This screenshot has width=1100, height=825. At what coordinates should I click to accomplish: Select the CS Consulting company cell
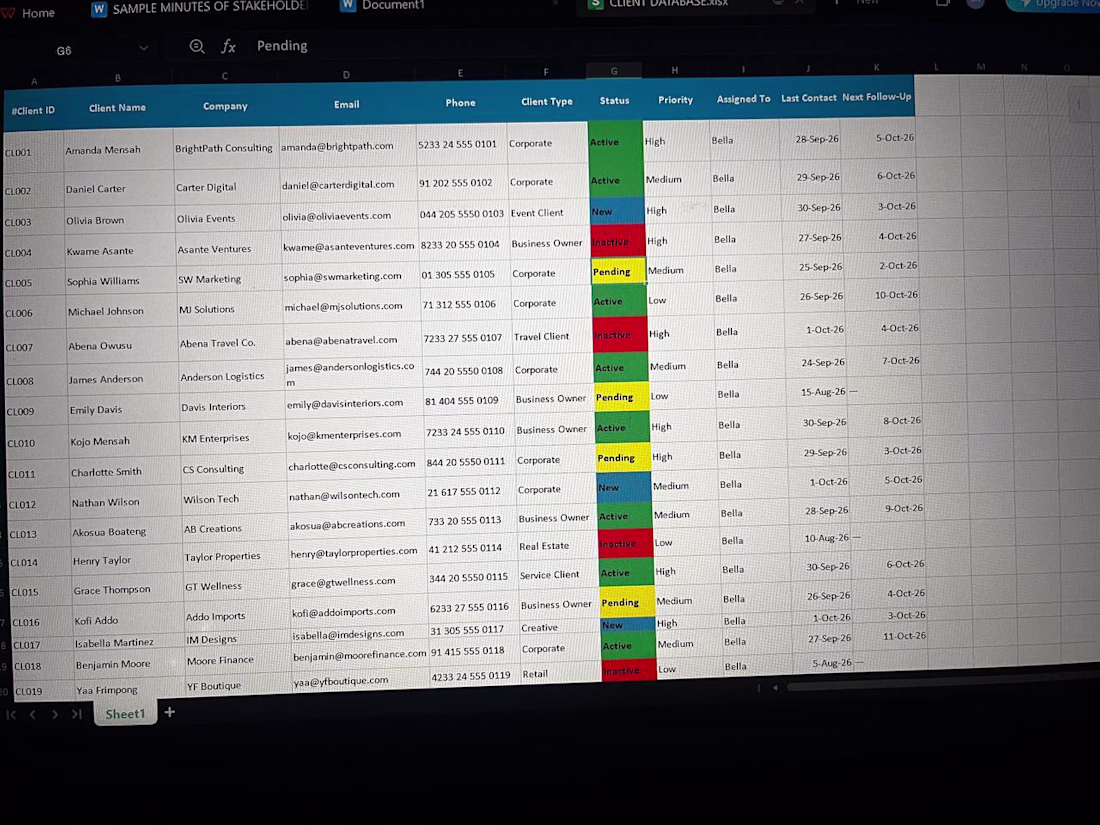pyautogui.click(x=232, y=469)
